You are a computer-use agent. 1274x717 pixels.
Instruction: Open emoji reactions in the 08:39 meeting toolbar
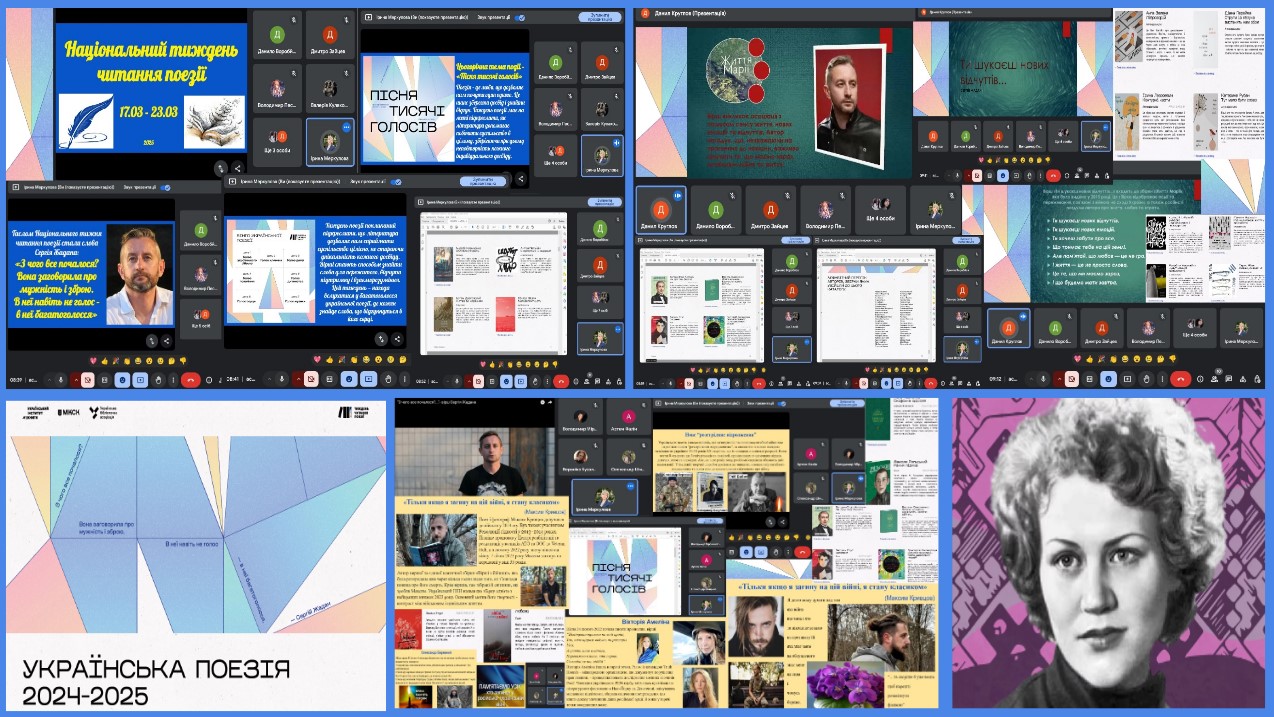click(x=122, y=380)
